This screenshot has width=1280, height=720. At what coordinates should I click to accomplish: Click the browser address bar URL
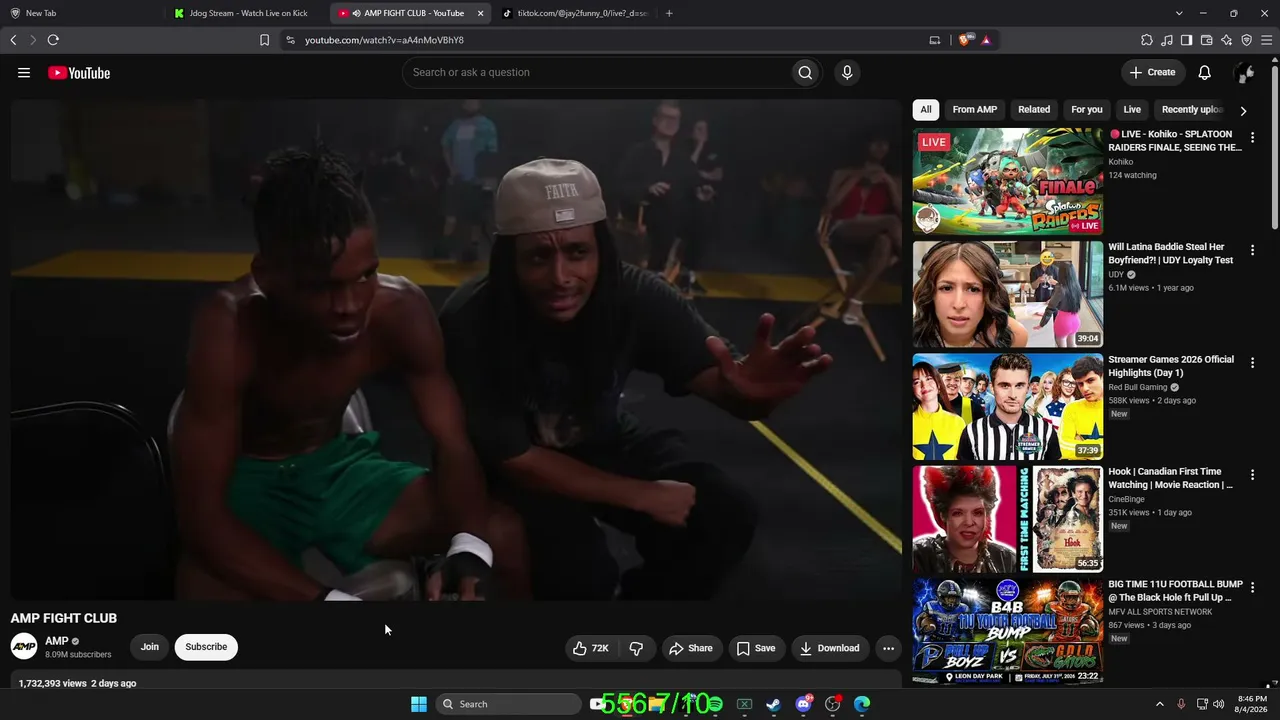tap(384, 40)
